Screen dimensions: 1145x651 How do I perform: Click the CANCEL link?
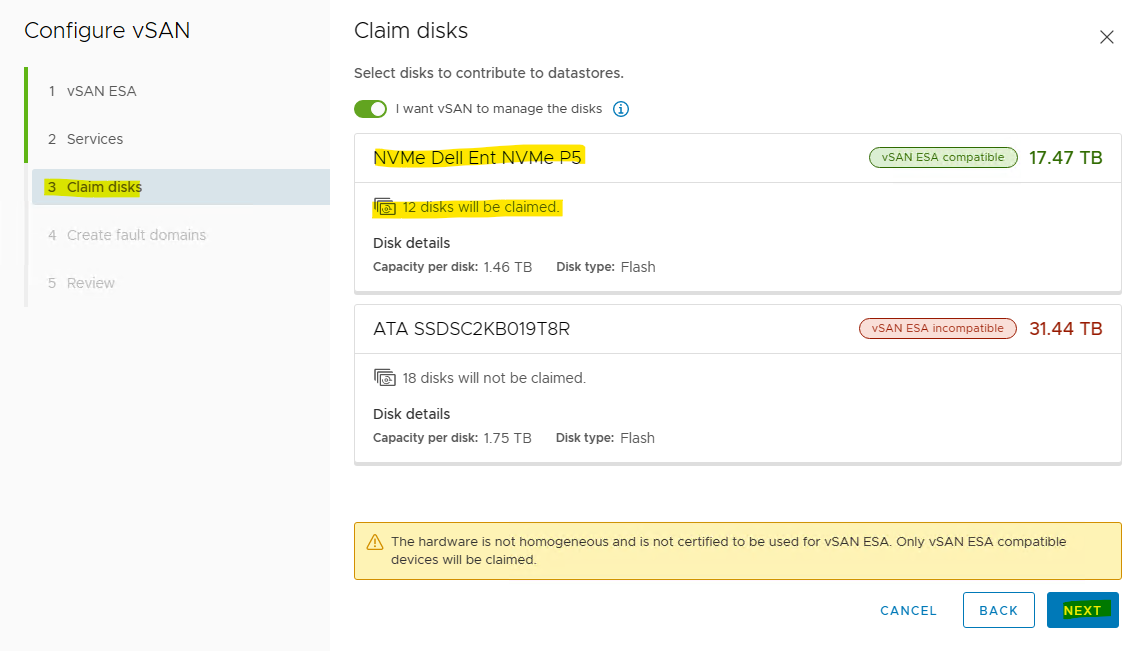908,610
